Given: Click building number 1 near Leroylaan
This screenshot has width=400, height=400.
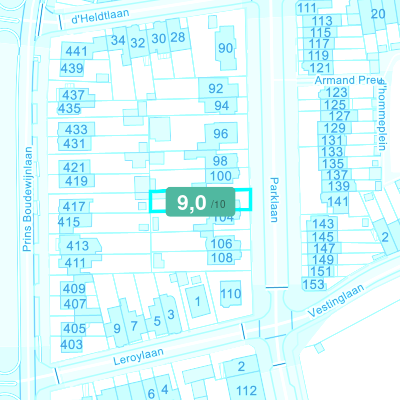Looking at the screenshot, I should coord(198,301).
